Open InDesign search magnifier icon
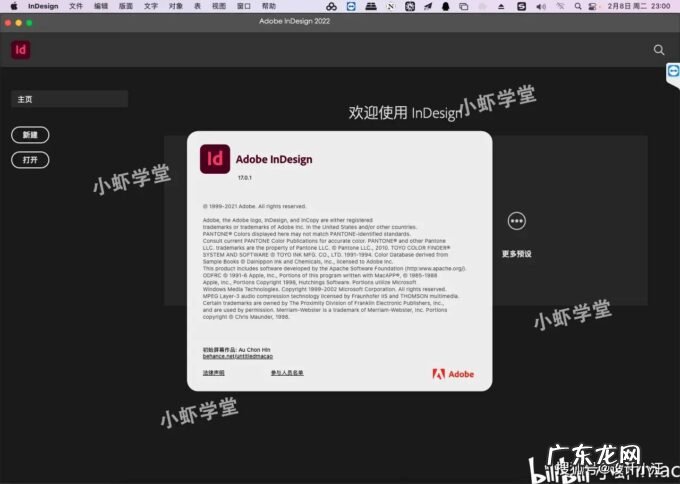The width and height of the screenshot is (680, 484). 659,50
